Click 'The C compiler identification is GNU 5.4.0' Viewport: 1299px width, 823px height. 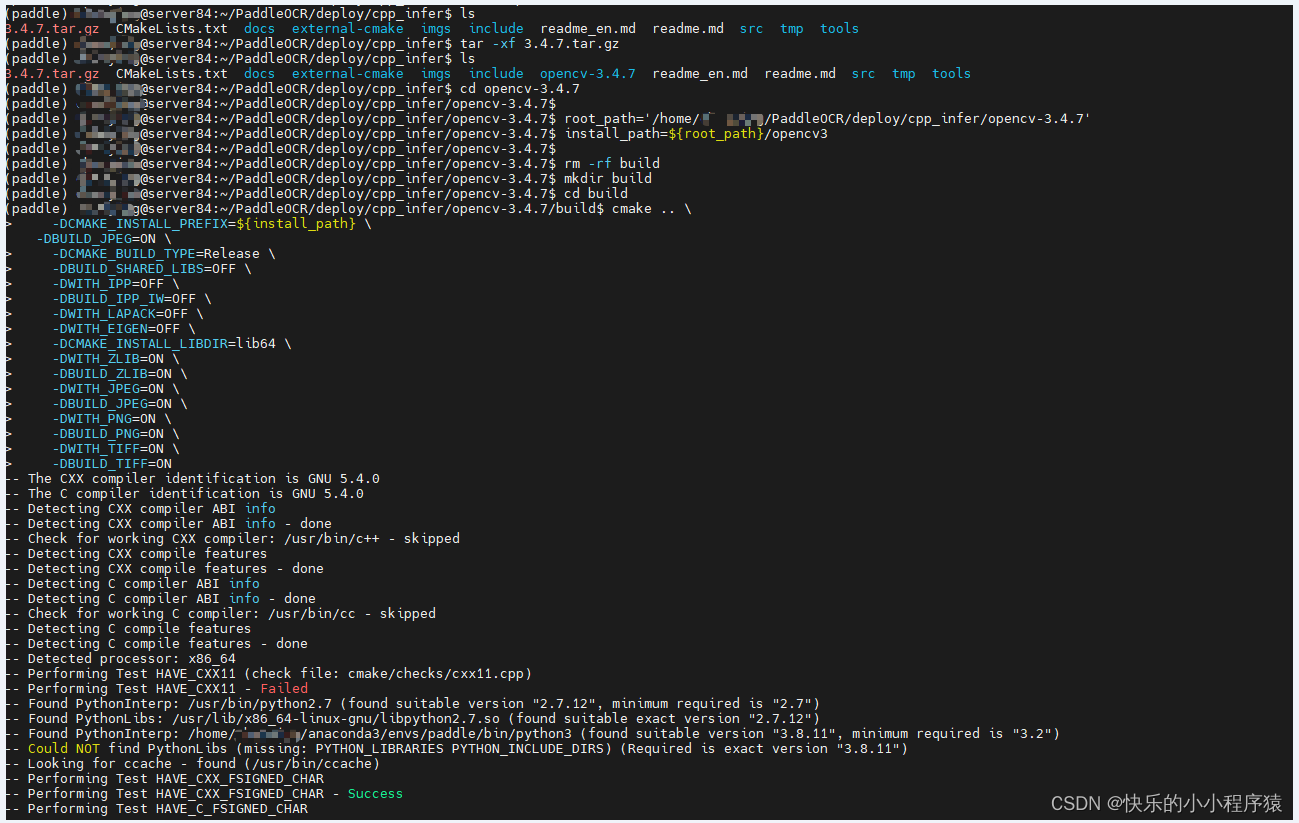click(x=196, y=494)
